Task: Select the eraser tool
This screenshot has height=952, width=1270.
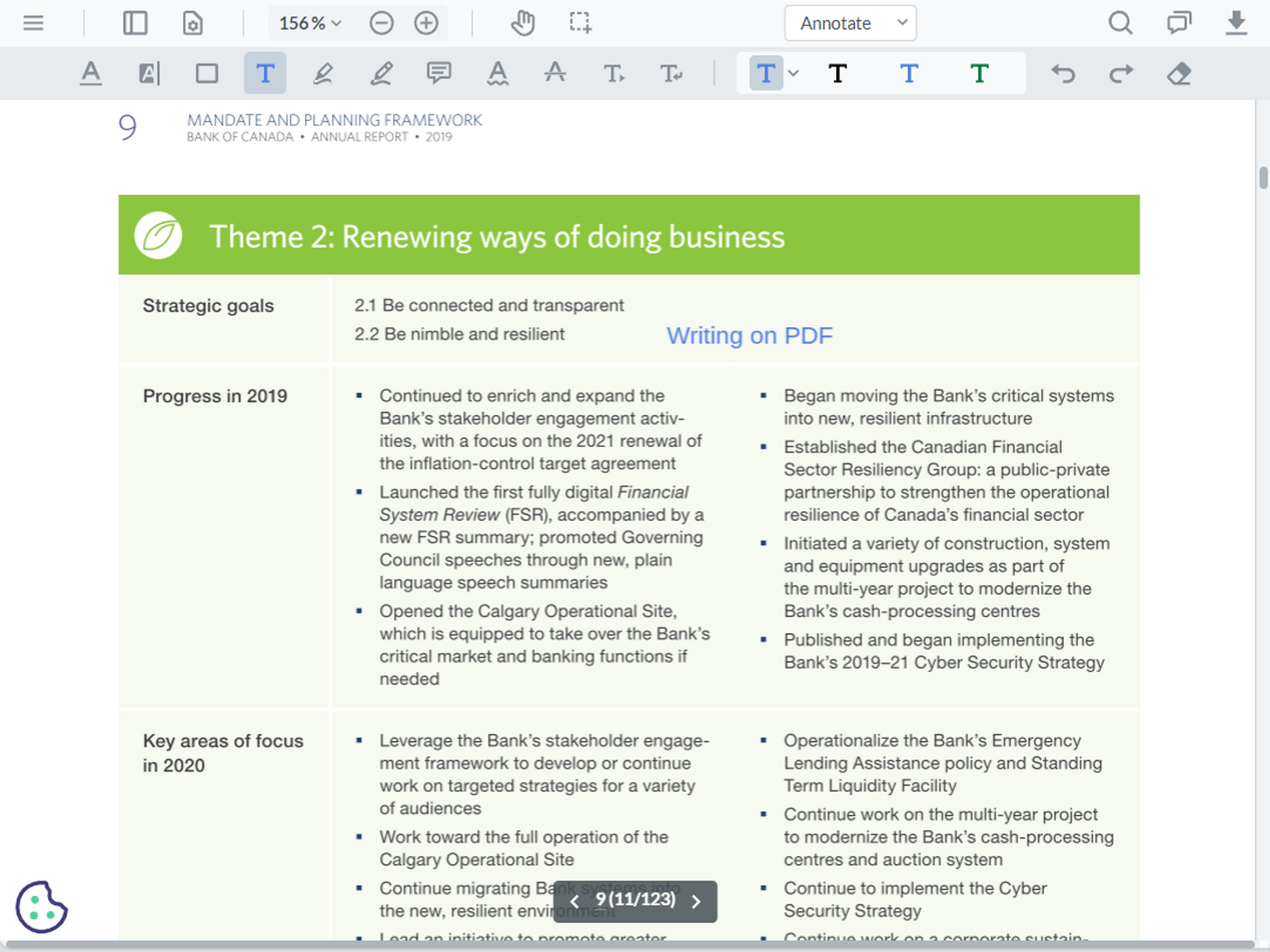Action: (1179, 73)
